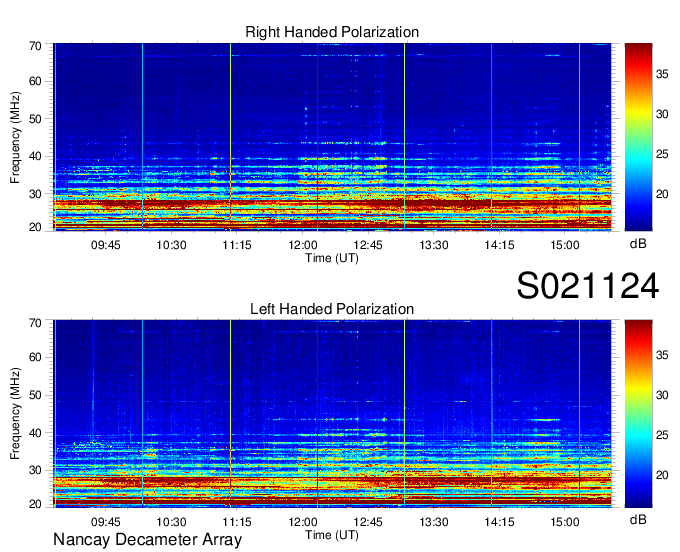Click the 'Time (UT)' label under the top plot
Image resolution: width=680 pixels, height=552 pixels.
(x=332, y=258)
